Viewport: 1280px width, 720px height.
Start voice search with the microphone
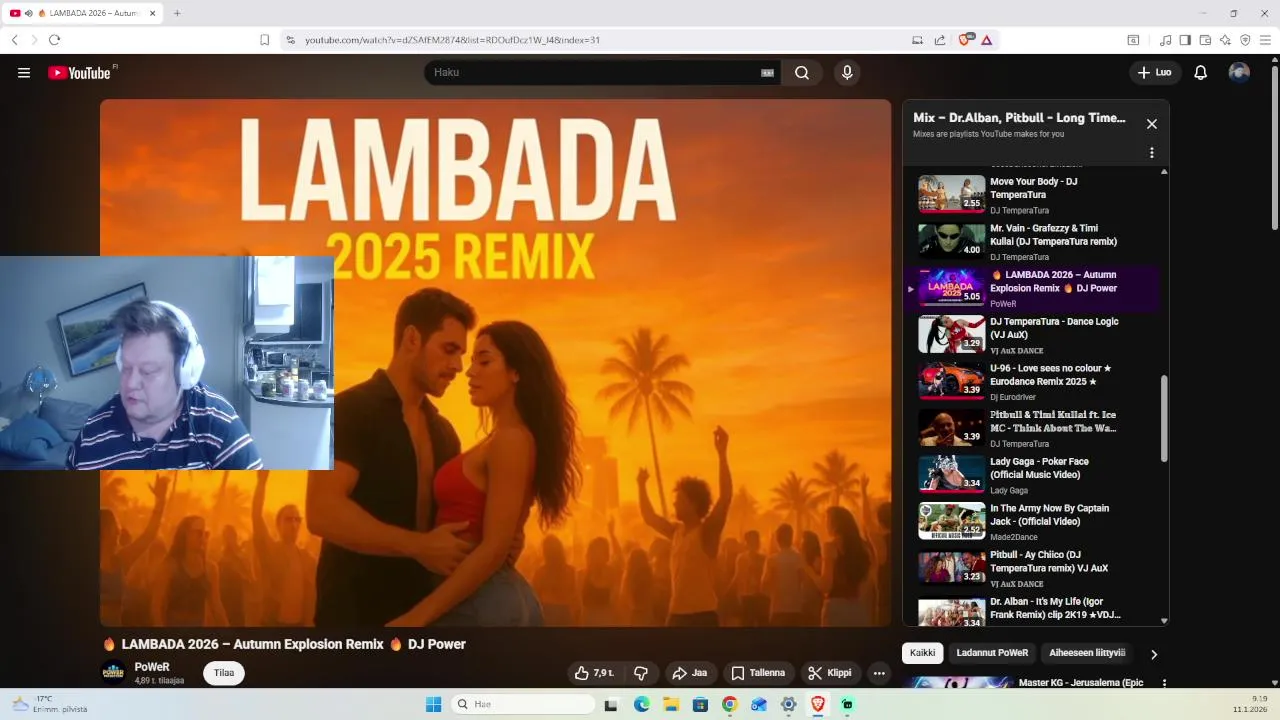(847, 73)
